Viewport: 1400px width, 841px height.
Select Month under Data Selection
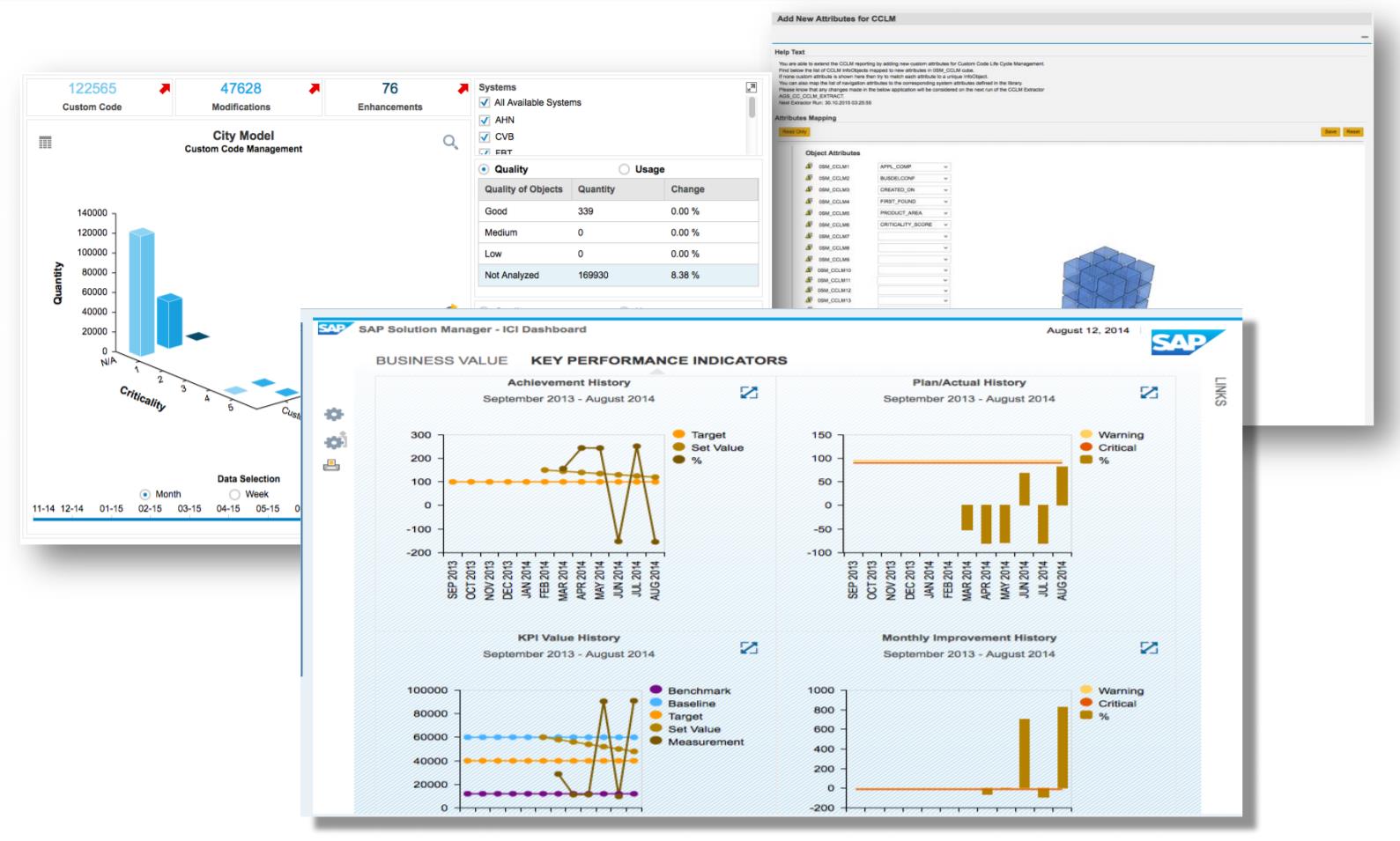[145, 494]
